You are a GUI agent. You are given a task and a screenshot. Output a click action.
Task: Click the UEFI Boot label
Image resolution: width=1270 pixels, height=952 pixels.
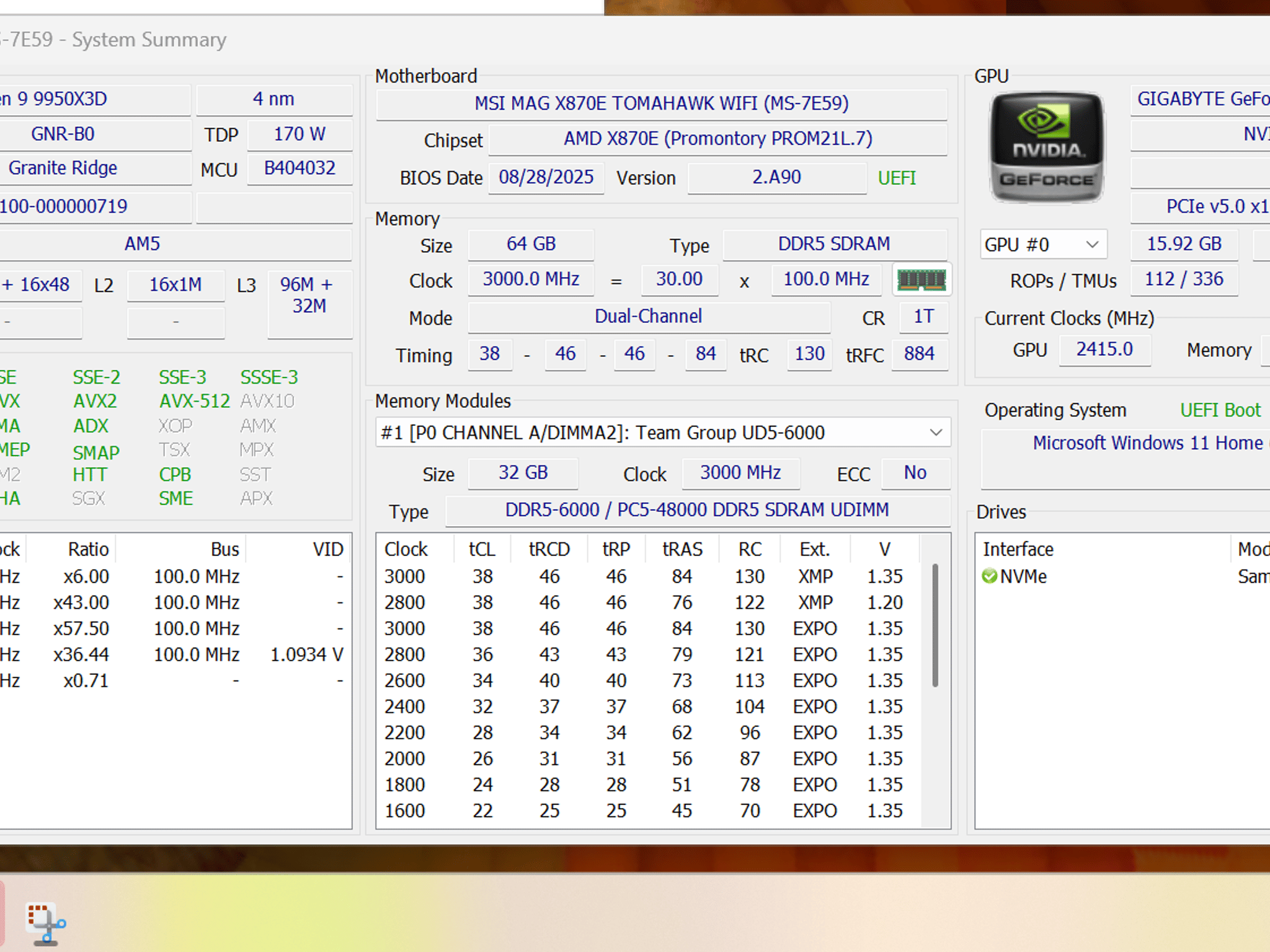tap(1220, 410)
